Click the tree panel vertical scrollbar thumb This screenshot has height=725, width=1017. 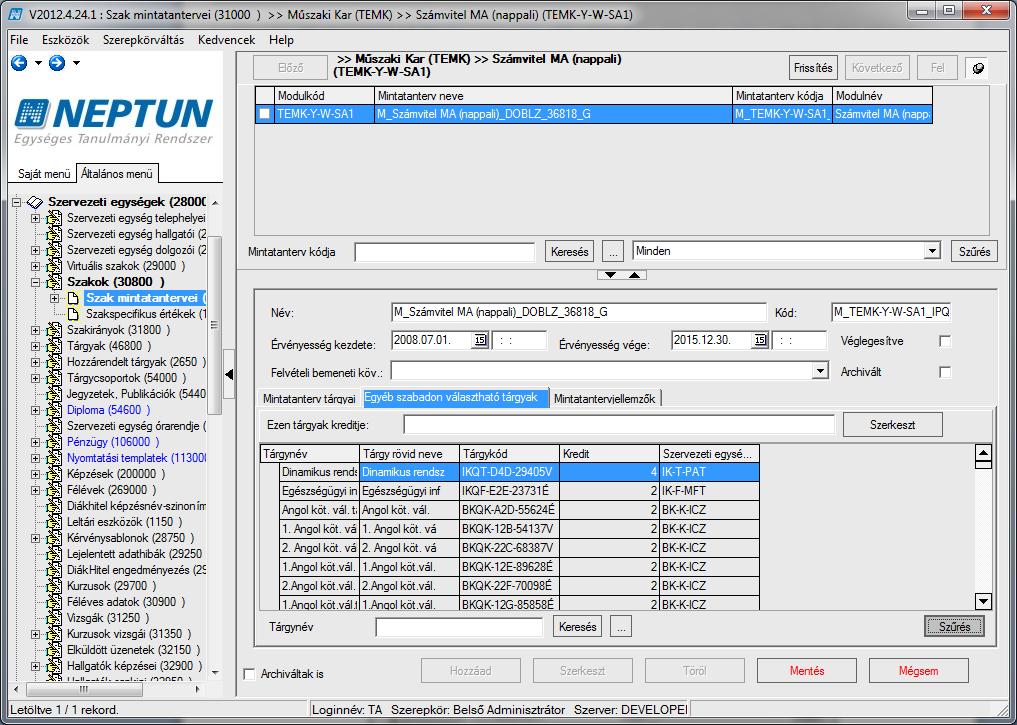click(x=214, y=324)
